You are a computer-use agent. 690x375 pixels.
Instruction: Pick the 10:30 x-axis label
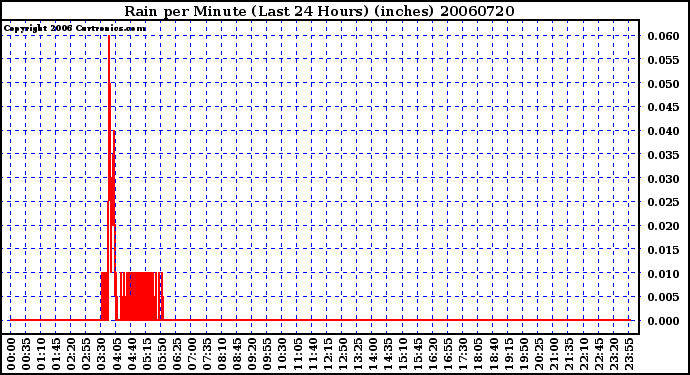click(x=282, y=354)
